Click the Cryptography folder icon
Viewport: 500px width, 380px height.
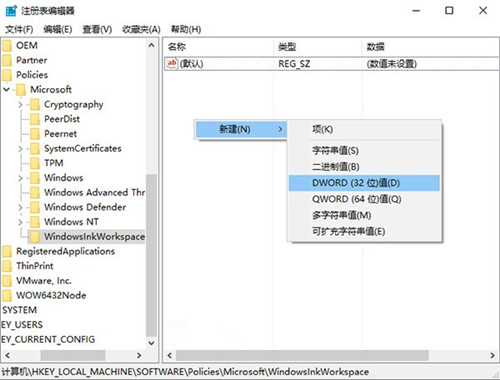point(35,104)
